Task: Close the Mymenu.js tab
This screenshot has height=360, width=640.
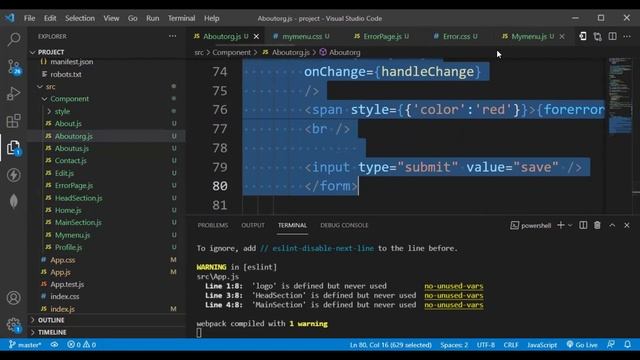Action: click(x=562, y=36)
